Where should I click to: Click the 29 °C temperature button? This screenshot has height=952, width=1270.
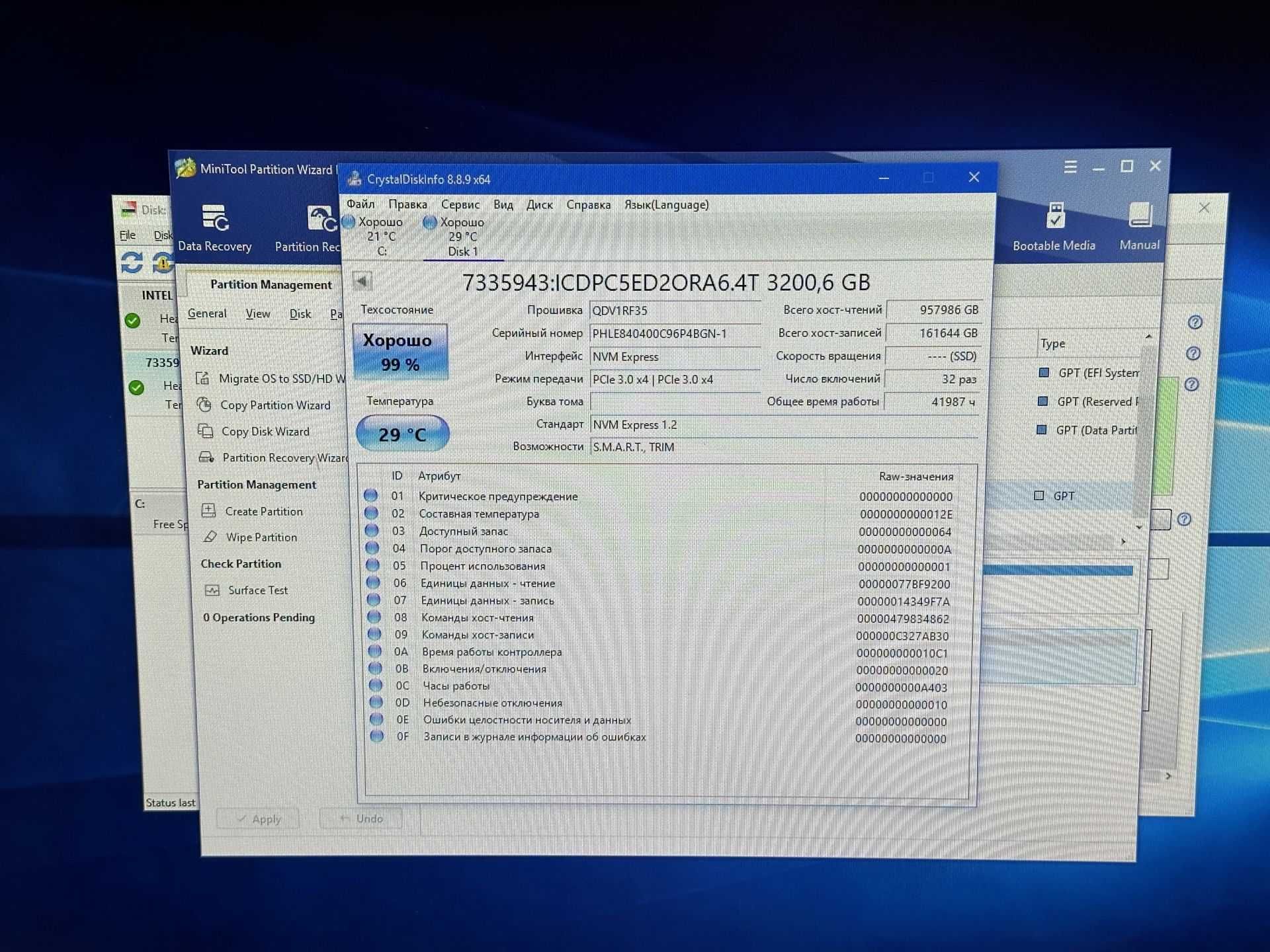pyautogui.click(x=403, y=434)
